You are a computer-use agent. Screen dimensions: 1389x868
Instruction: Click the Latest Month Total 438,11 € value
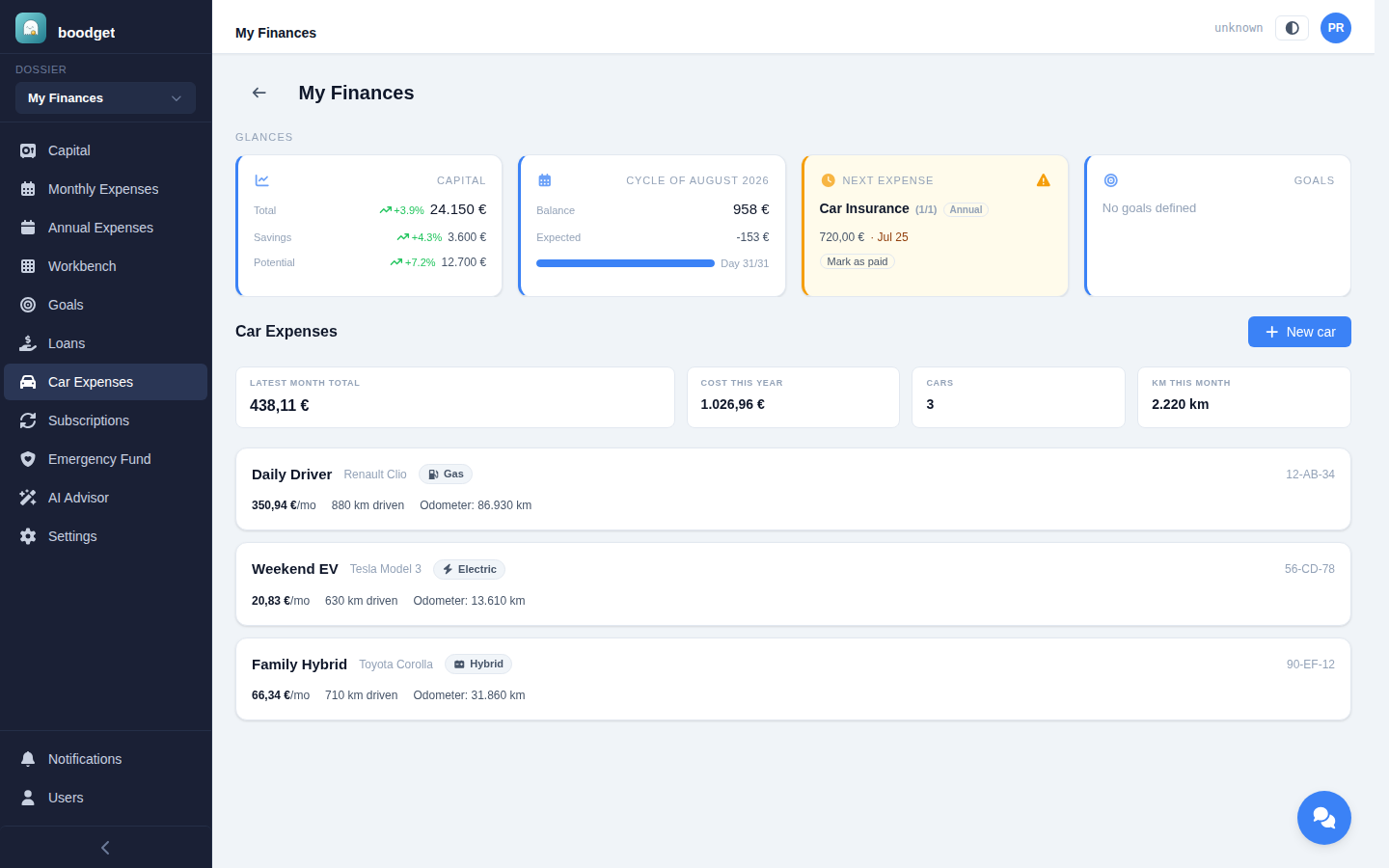(280, 406)
